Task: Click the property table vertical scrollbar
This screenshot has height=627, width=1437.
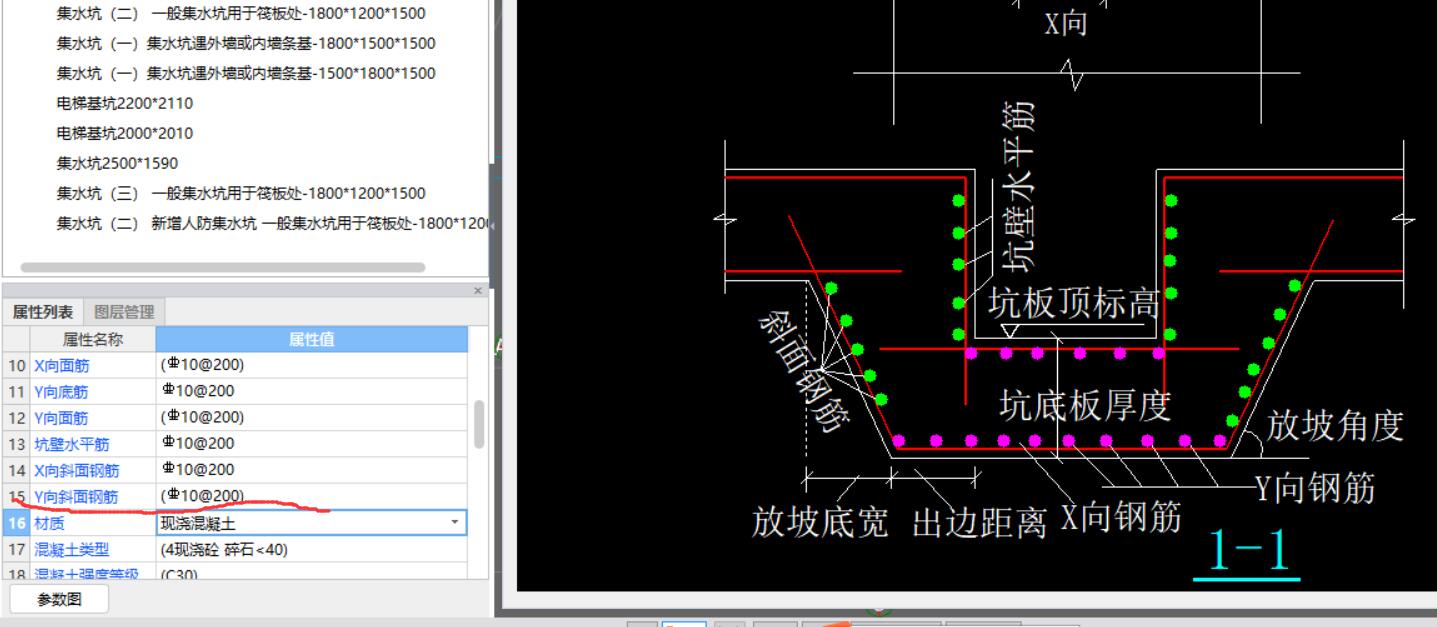Action: pyautogui.click(x=479, y=424)
